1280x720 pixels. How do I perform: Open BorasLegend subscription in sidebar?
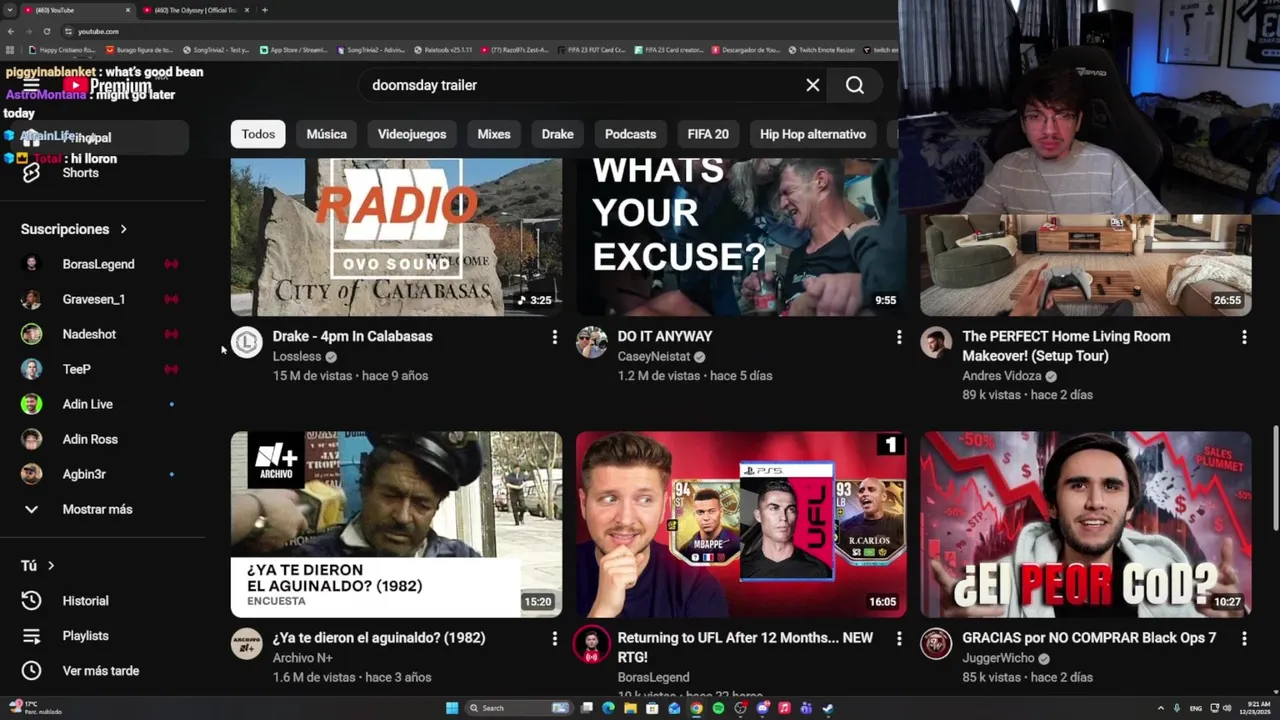(102, 264)
